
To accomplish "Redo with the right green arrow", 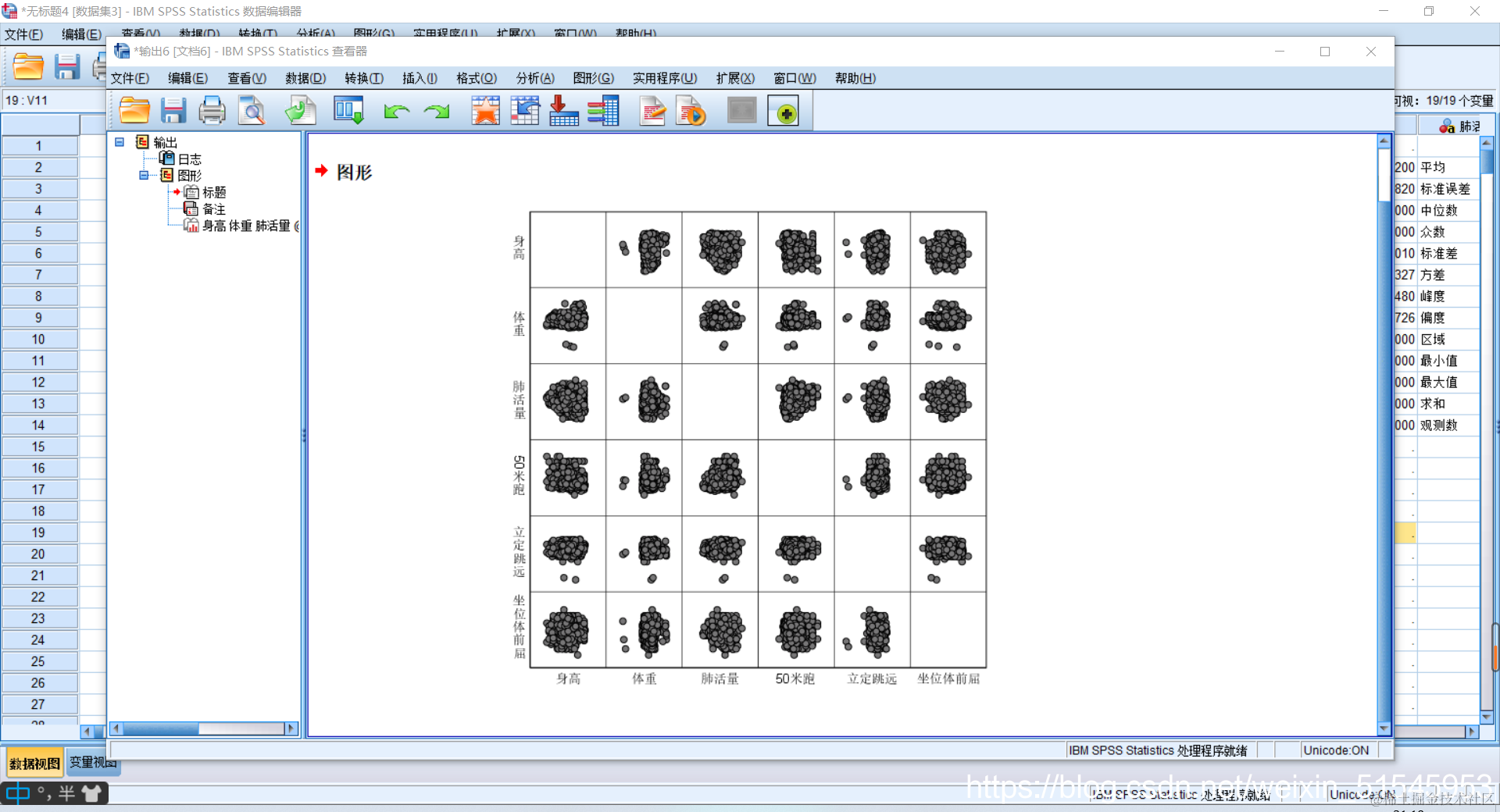I will 437,112.
